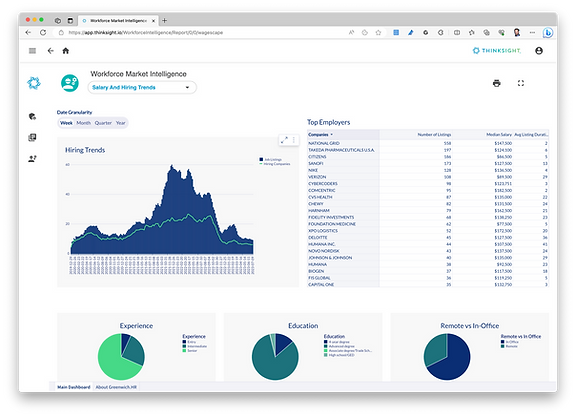The width and height of the screenshot is (576, 417).
Task: Open Hiring Trends chart more options dots
Action: [x=294, y=140]
